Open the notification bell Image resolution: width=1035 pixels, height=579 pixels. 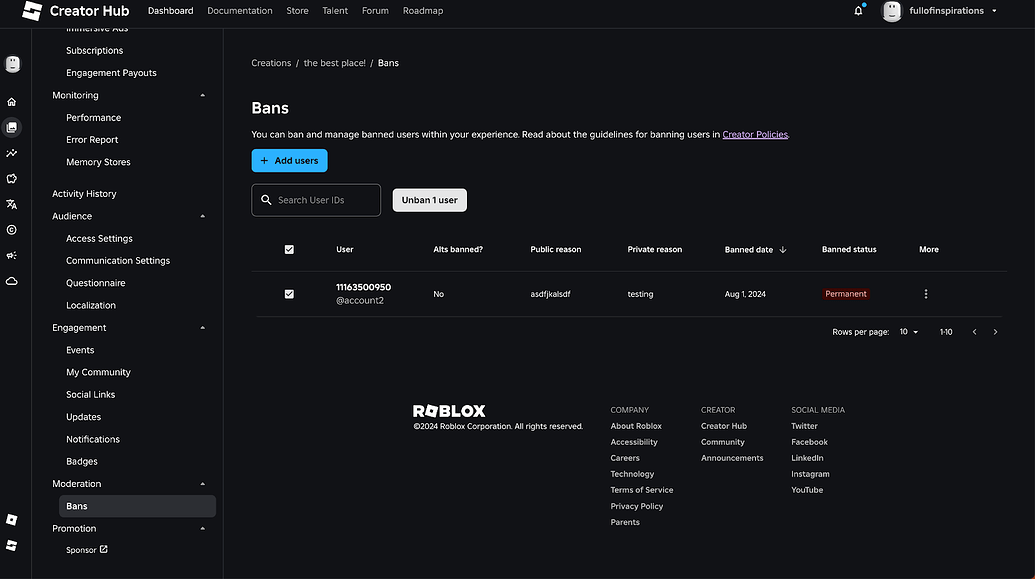857,10
